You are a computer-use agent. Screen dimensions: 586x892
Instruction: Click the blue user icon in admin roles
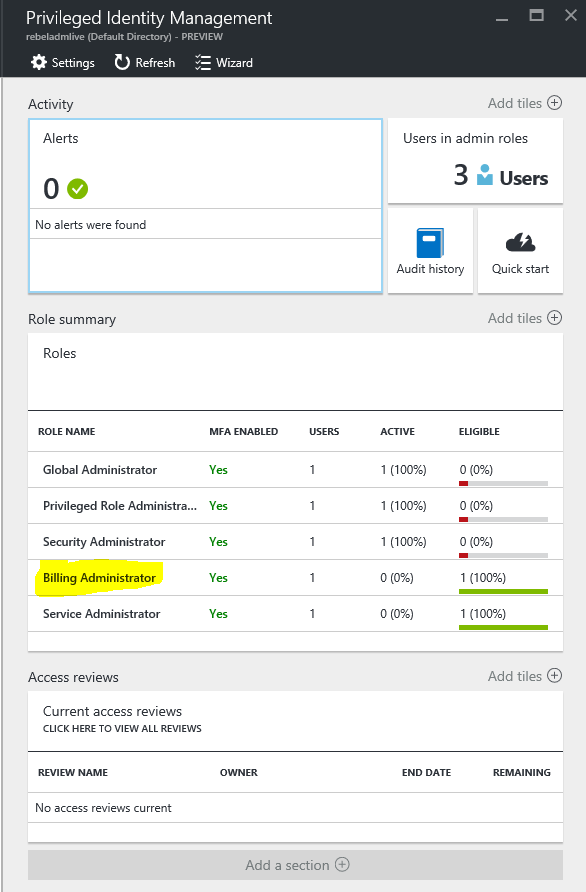tap(485, 175)
